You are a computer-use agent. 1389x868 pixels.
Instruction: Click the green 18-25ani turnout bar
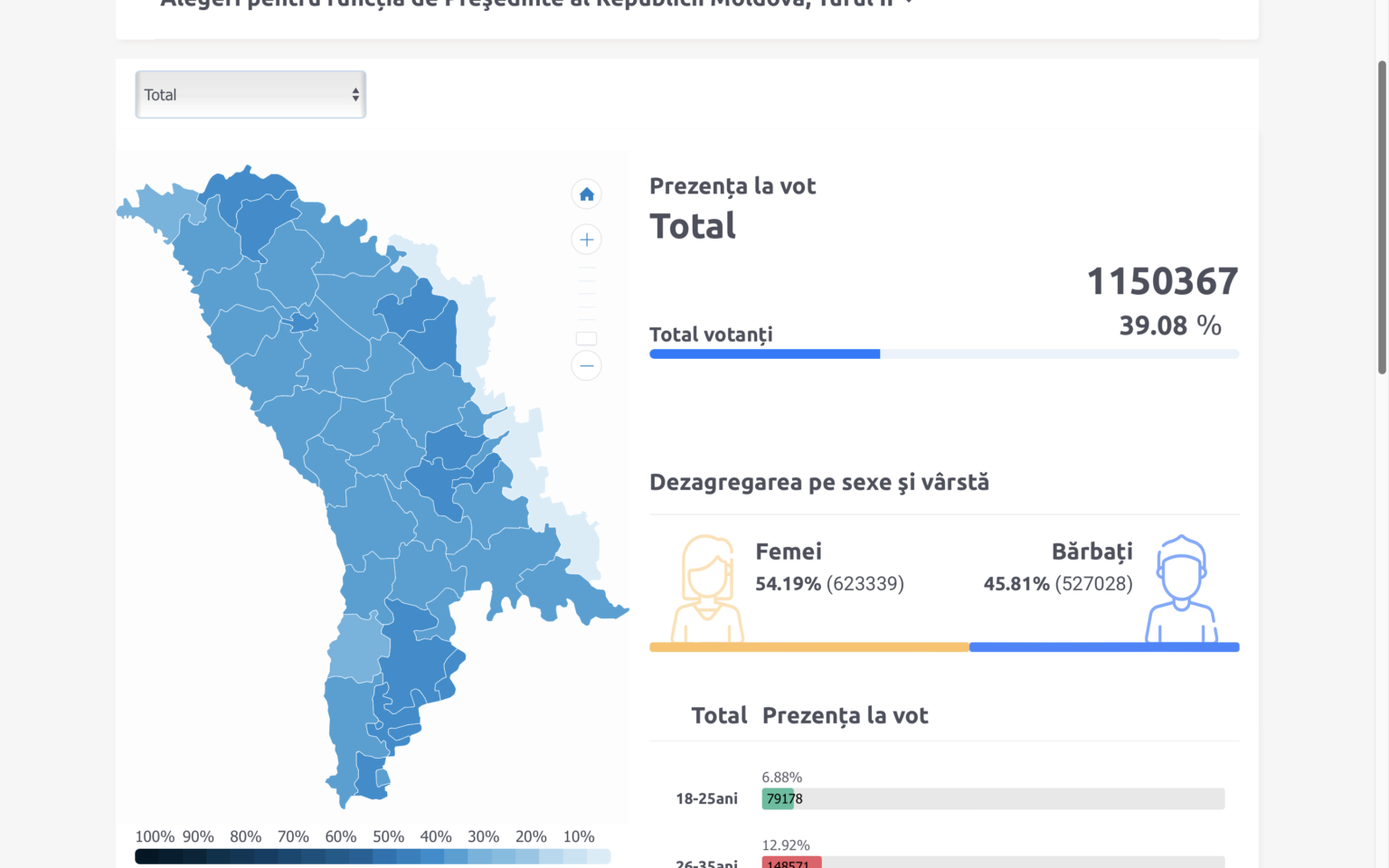tap(777, 798)
